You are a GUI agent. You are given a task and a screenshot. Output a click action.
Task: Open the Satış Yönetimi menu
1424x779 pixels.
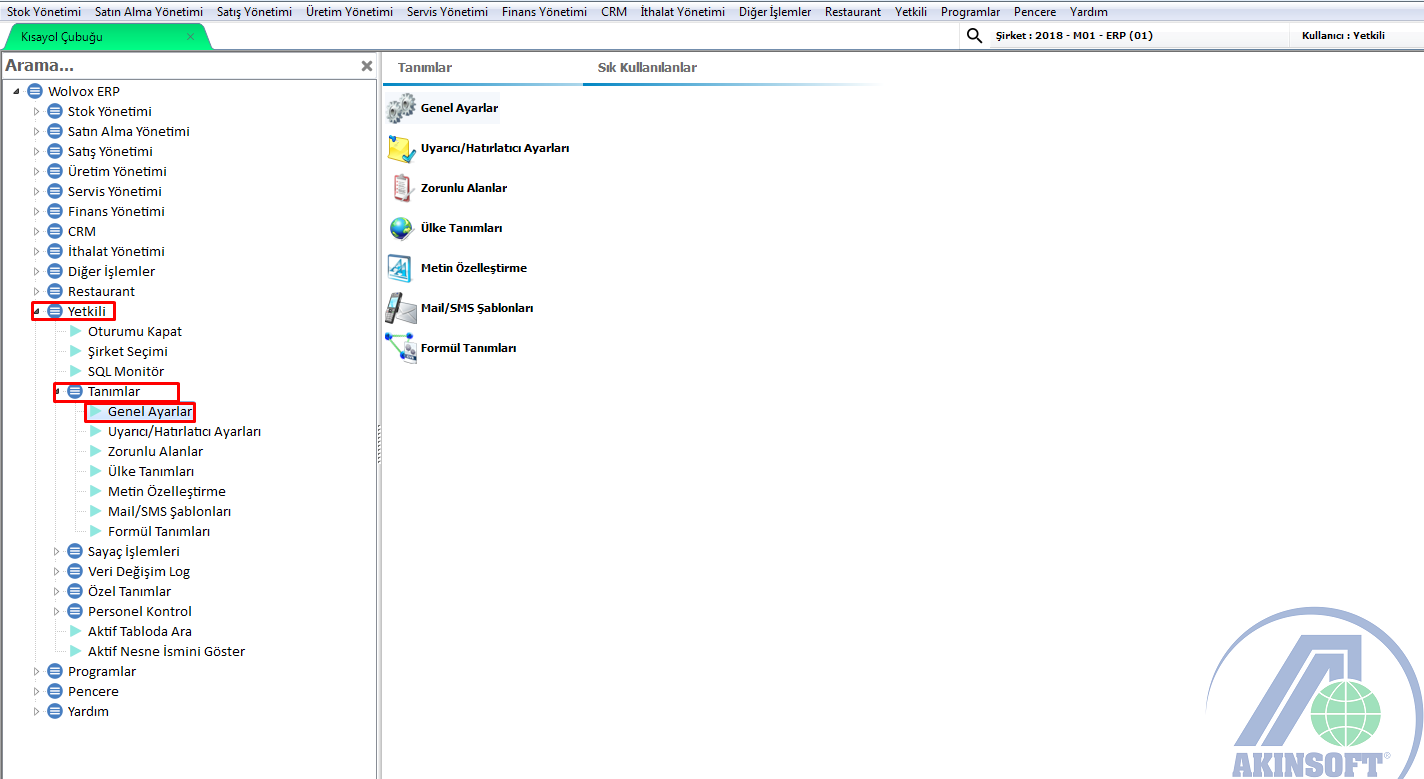pyautogui.click(x=255, y=12)
